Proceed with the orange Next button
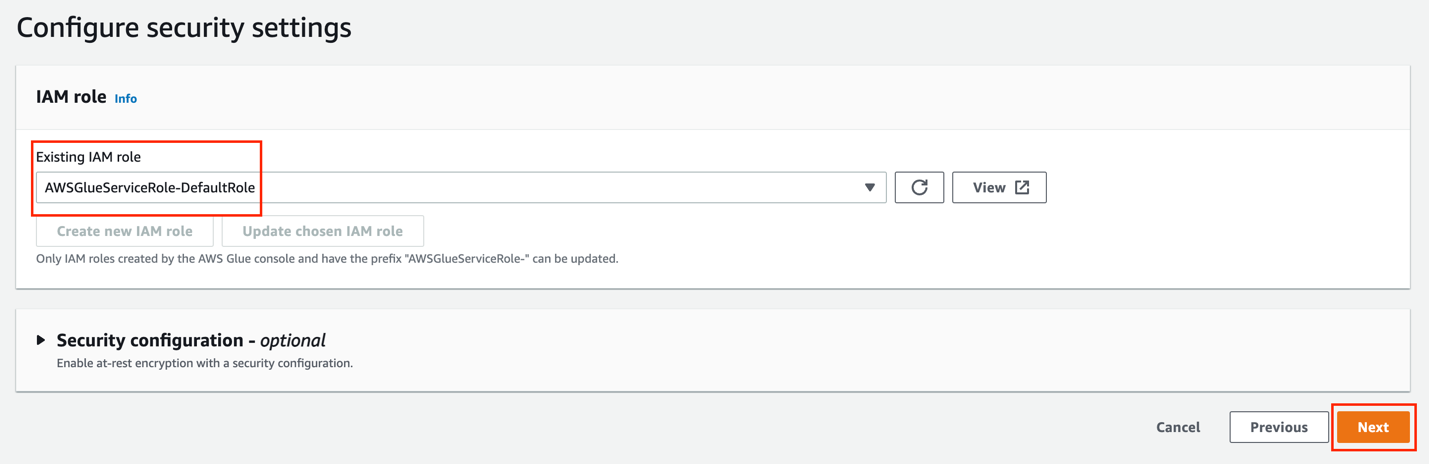 tap(1372, 427)
